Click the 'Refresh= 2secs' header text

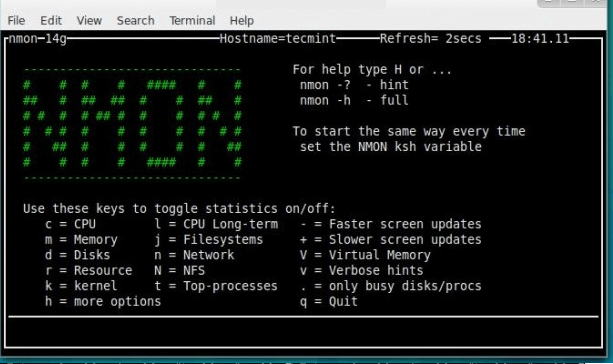pos(430,39)
